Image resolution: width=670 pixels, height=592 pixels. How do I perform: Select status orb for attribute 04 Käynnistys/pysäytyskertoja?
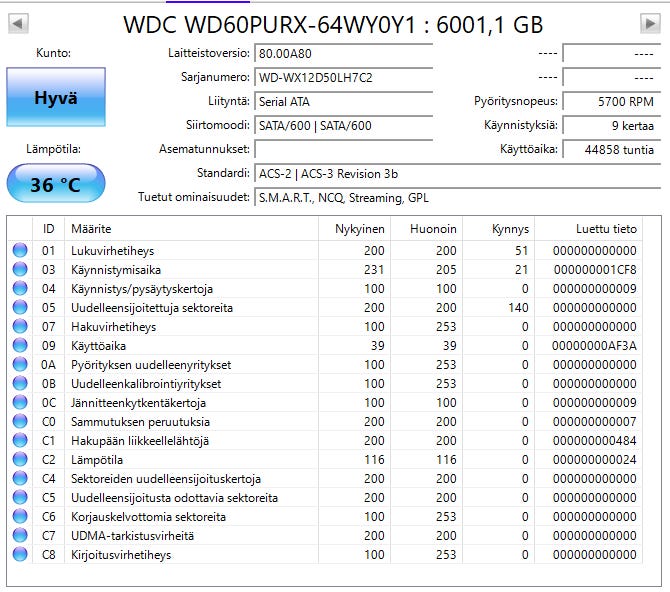(20, 288)
